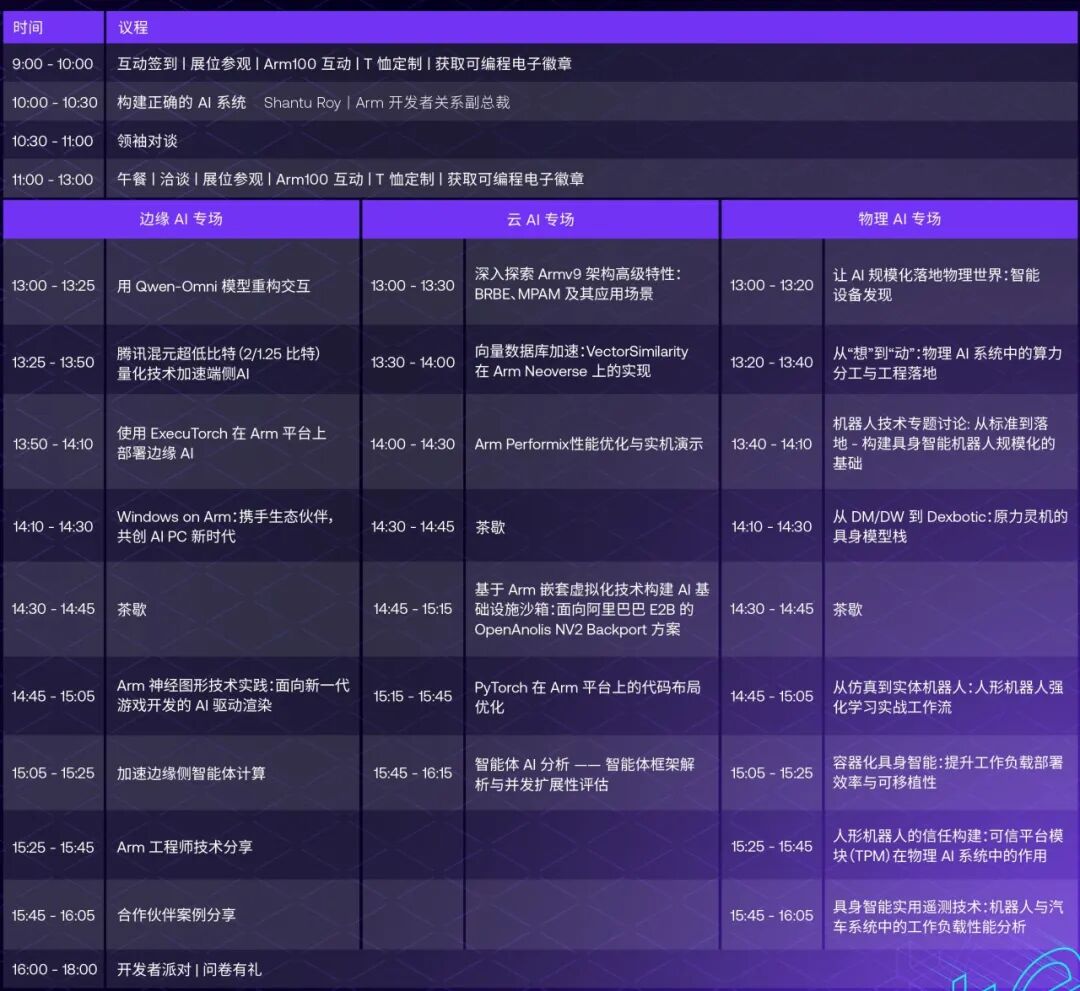This screenshot has width=1080, height=991.
Task: Click the 13:40 - 14:10 time cell
Action: 771,444
